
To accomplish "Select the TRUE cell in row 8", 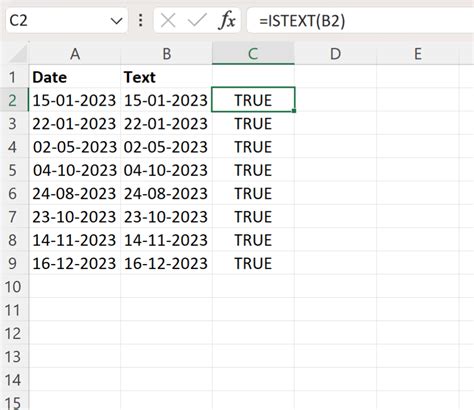I will [x=253, y=240].
